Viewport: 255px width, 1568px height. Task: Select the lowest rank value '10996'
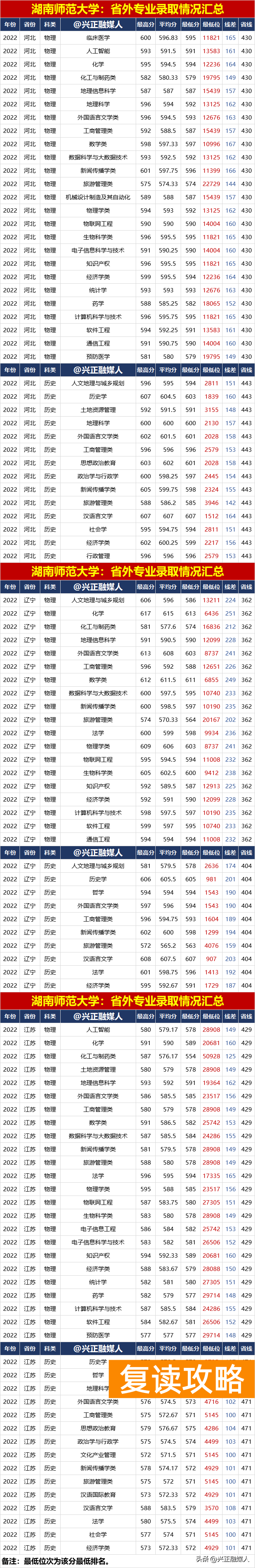click(x=211, y=144)
